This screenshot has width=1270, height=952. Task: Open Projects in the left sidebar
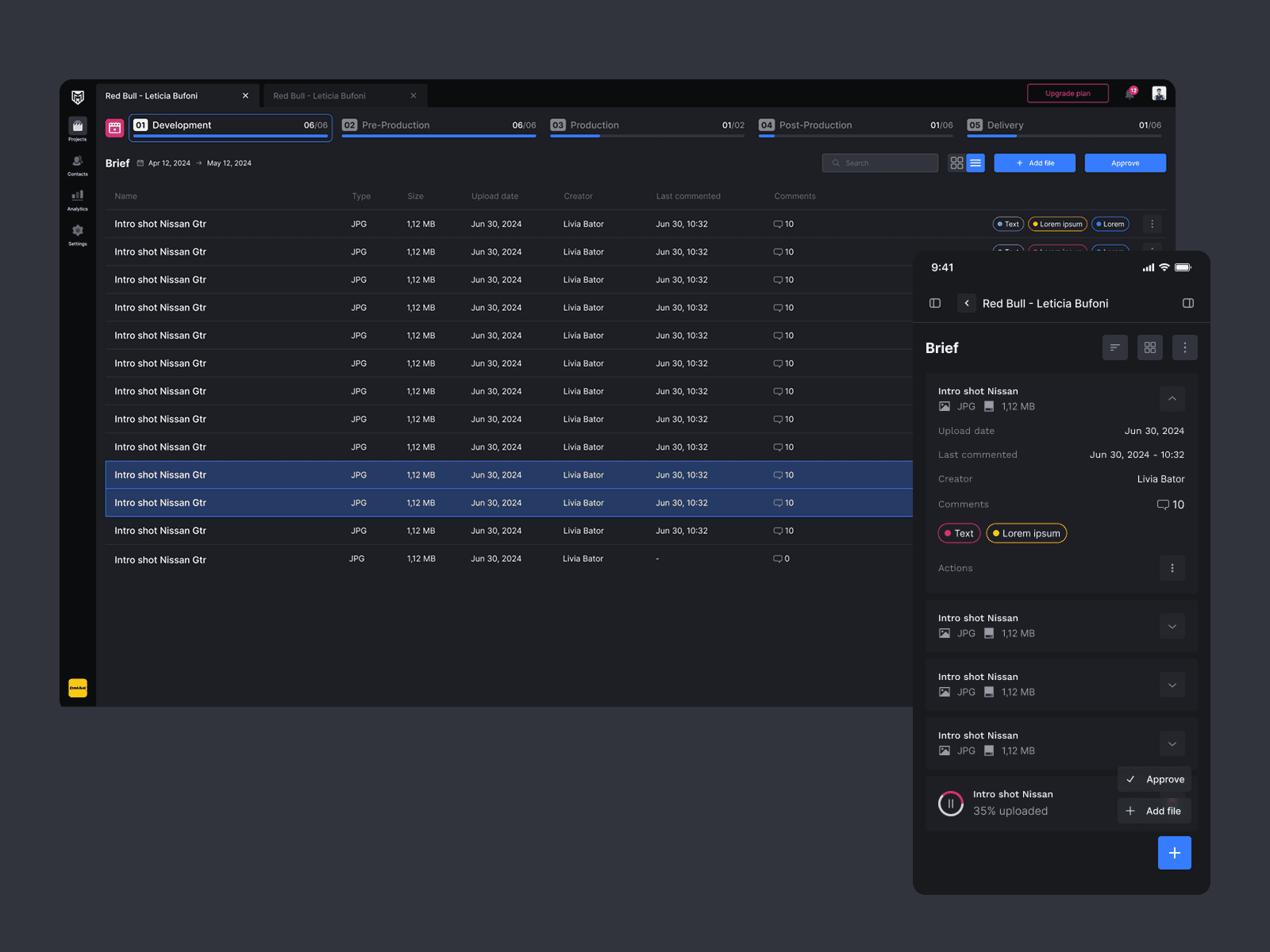78,129
